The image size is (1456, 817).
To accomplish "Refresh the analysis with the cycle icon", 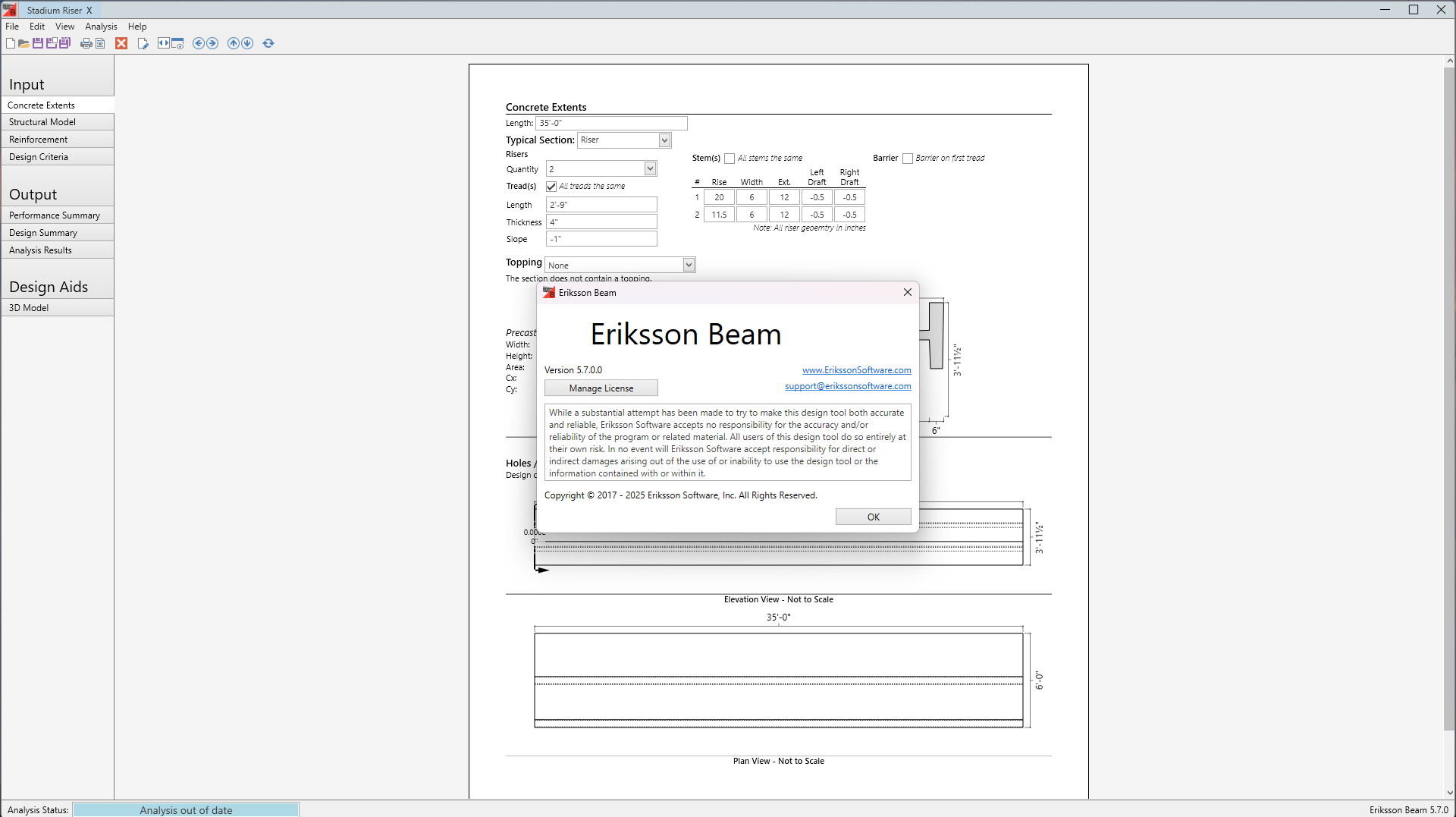I will pos(268,43).
